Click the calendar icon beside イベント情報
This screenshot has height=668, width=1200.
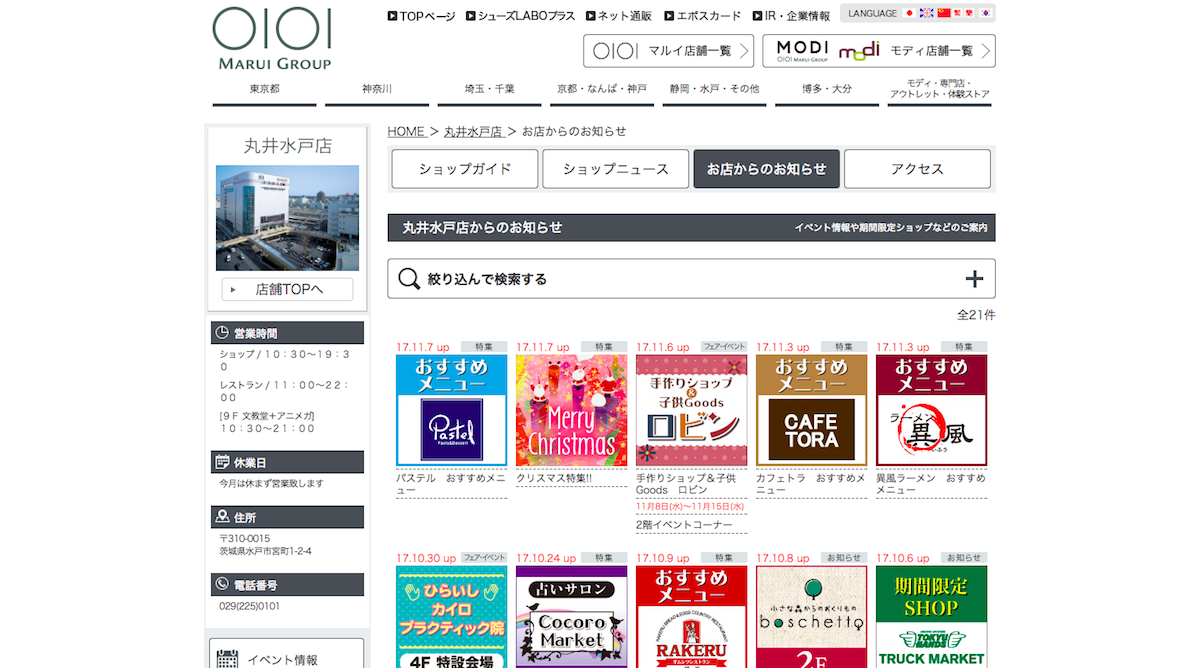(228, 660)
